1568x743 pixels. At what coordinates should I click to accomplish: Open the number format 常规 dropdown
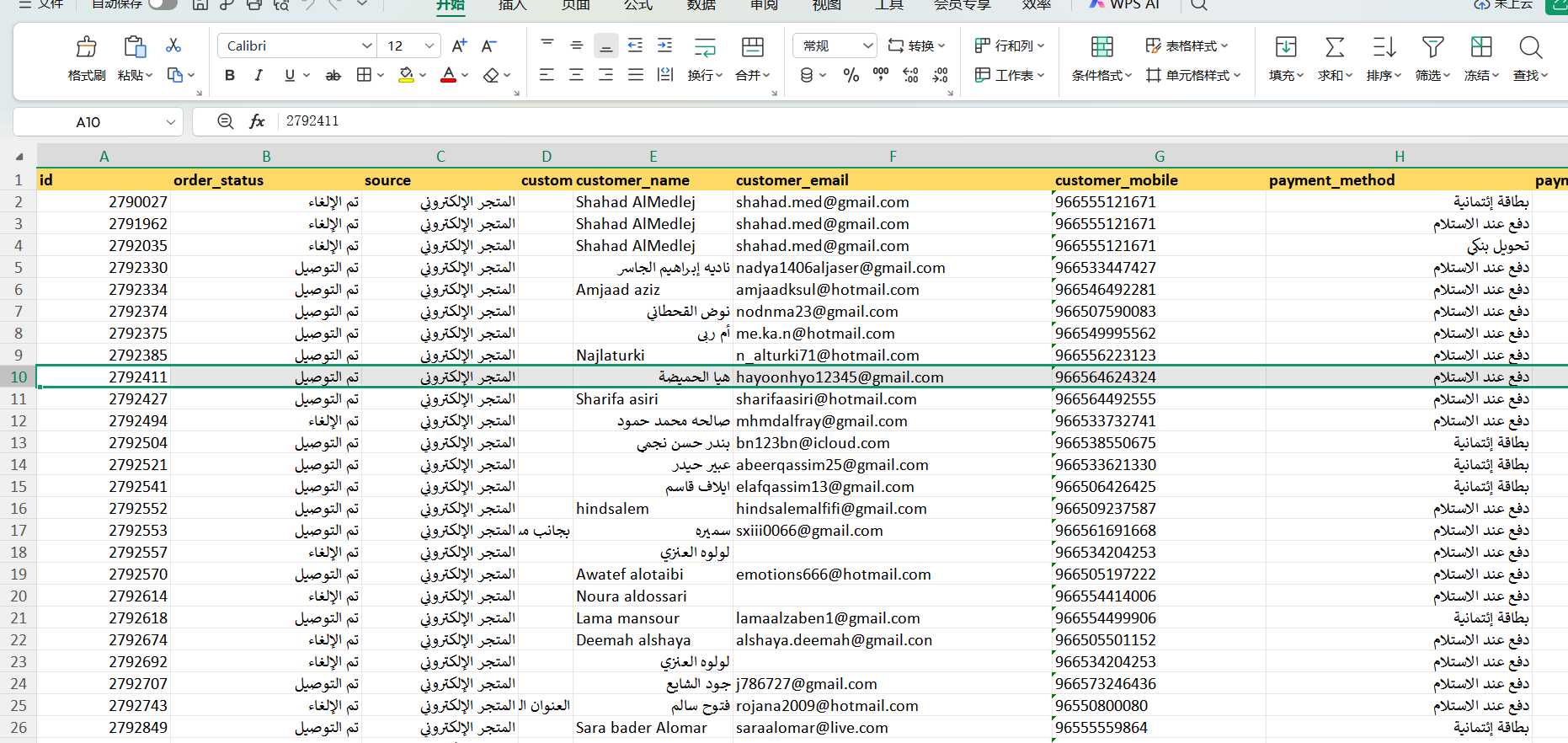point(868,45)
